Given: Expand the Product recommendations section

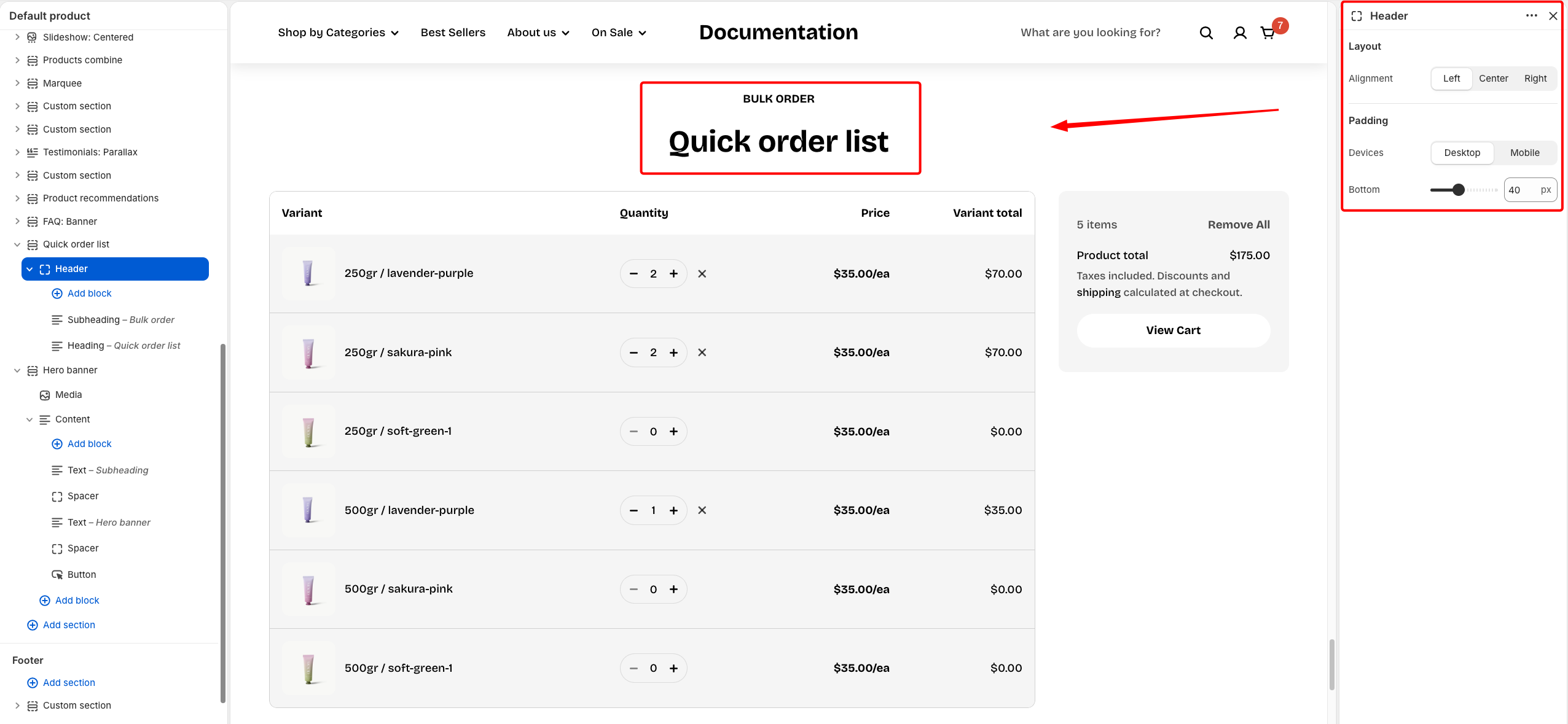Looking at the screenshot, I should tap(17, 198).
